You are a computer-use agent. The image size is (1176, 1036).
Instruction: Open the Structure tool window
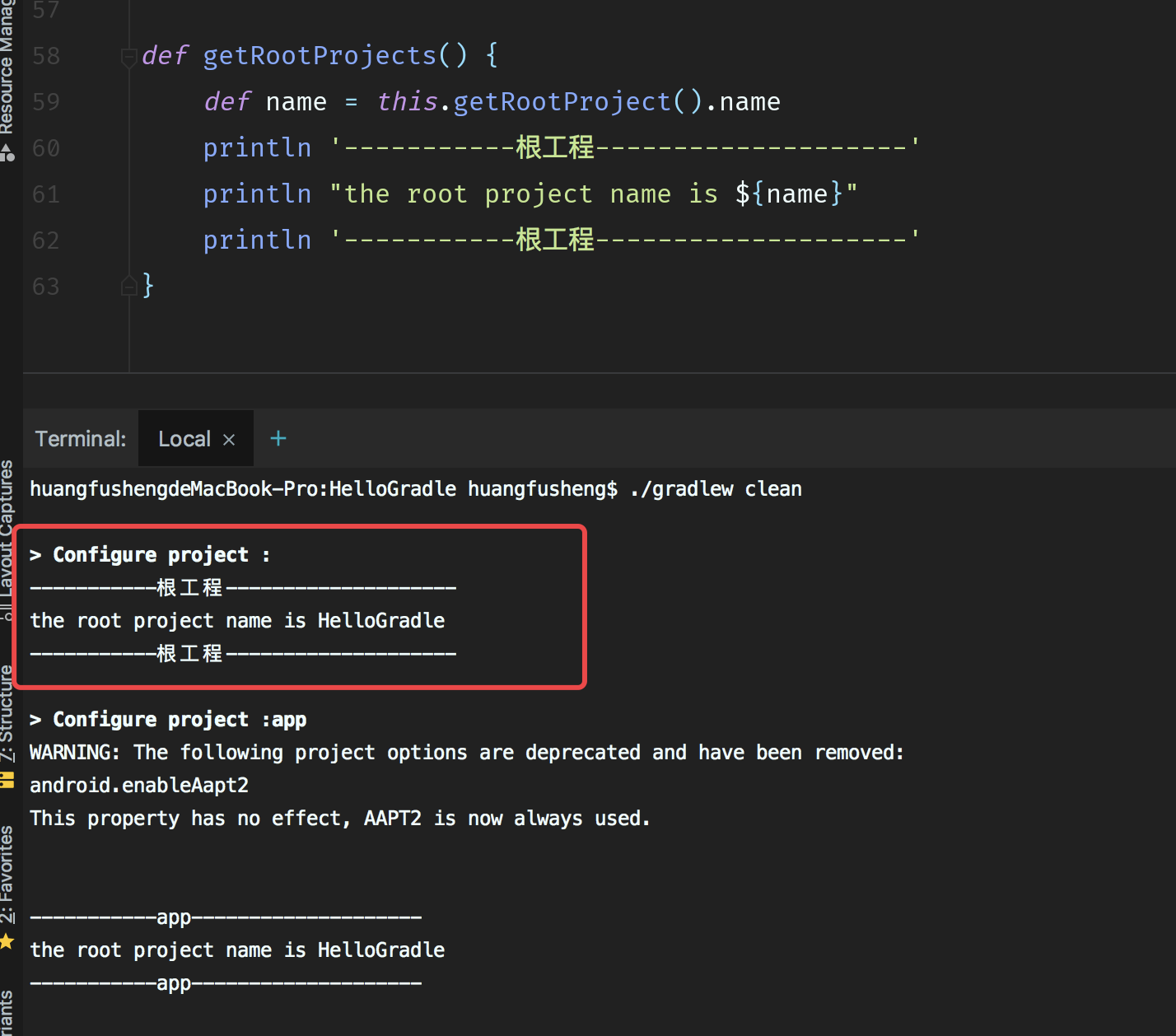pos(7,713)
